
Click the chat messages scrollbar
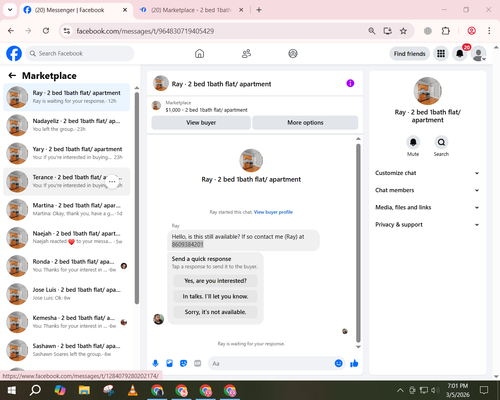pyautogui.click(x=358, y=243)
